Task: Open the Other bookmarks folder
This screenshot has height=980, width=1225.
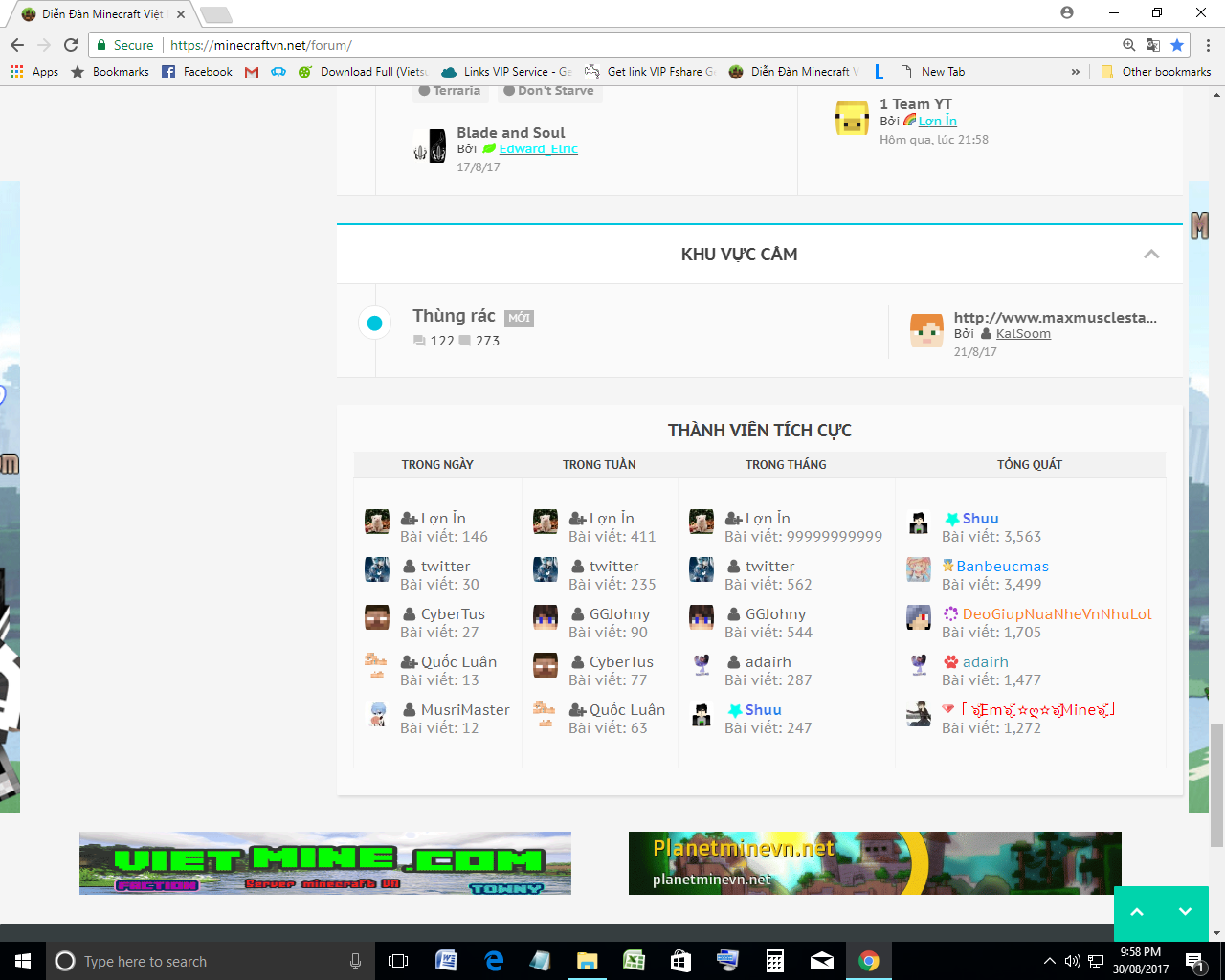Action: (x=1156, y=72)
